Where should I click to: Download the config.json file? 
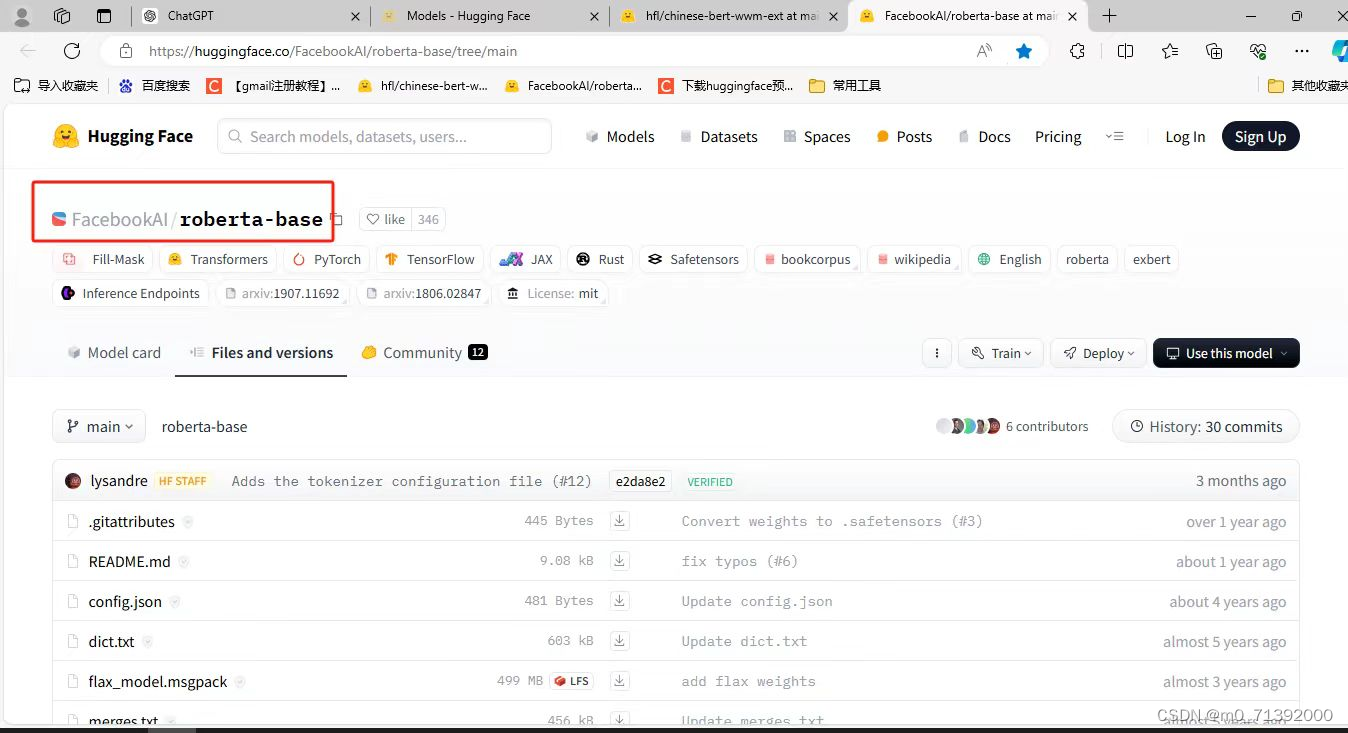(x=620, y=601)
